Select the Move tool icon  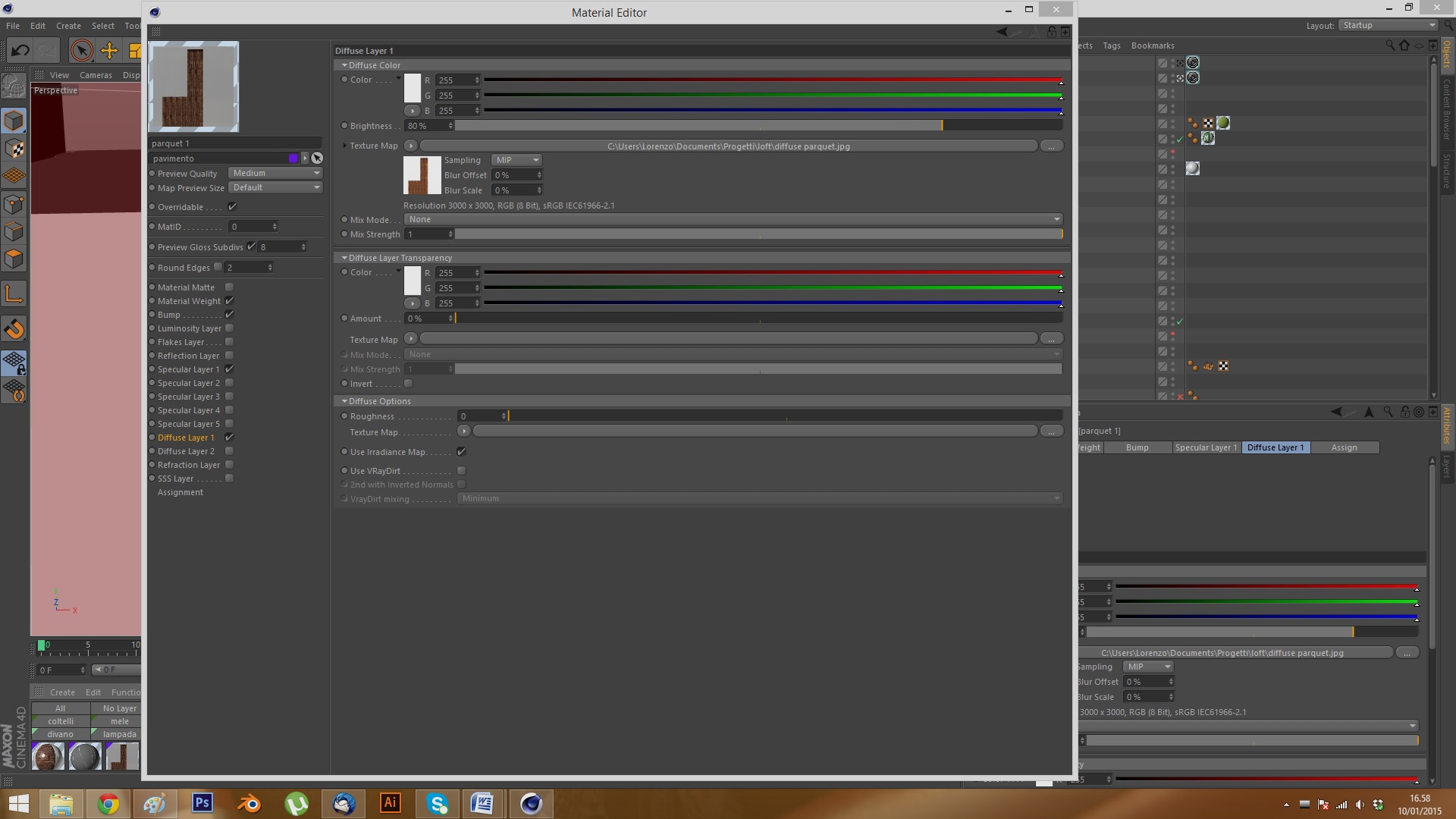(x=109, y=51)
